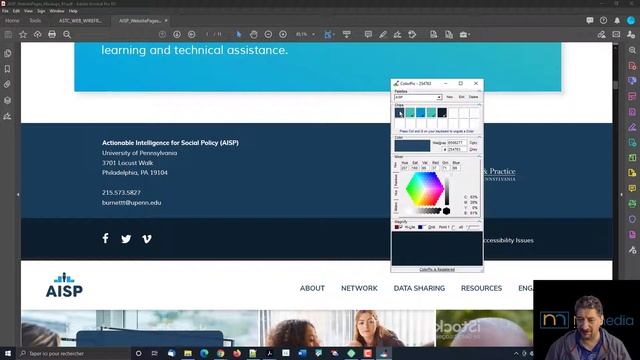Open the Window menu
Image resolution: width=640 pixels, height=360 pixels.
(57, 11)
